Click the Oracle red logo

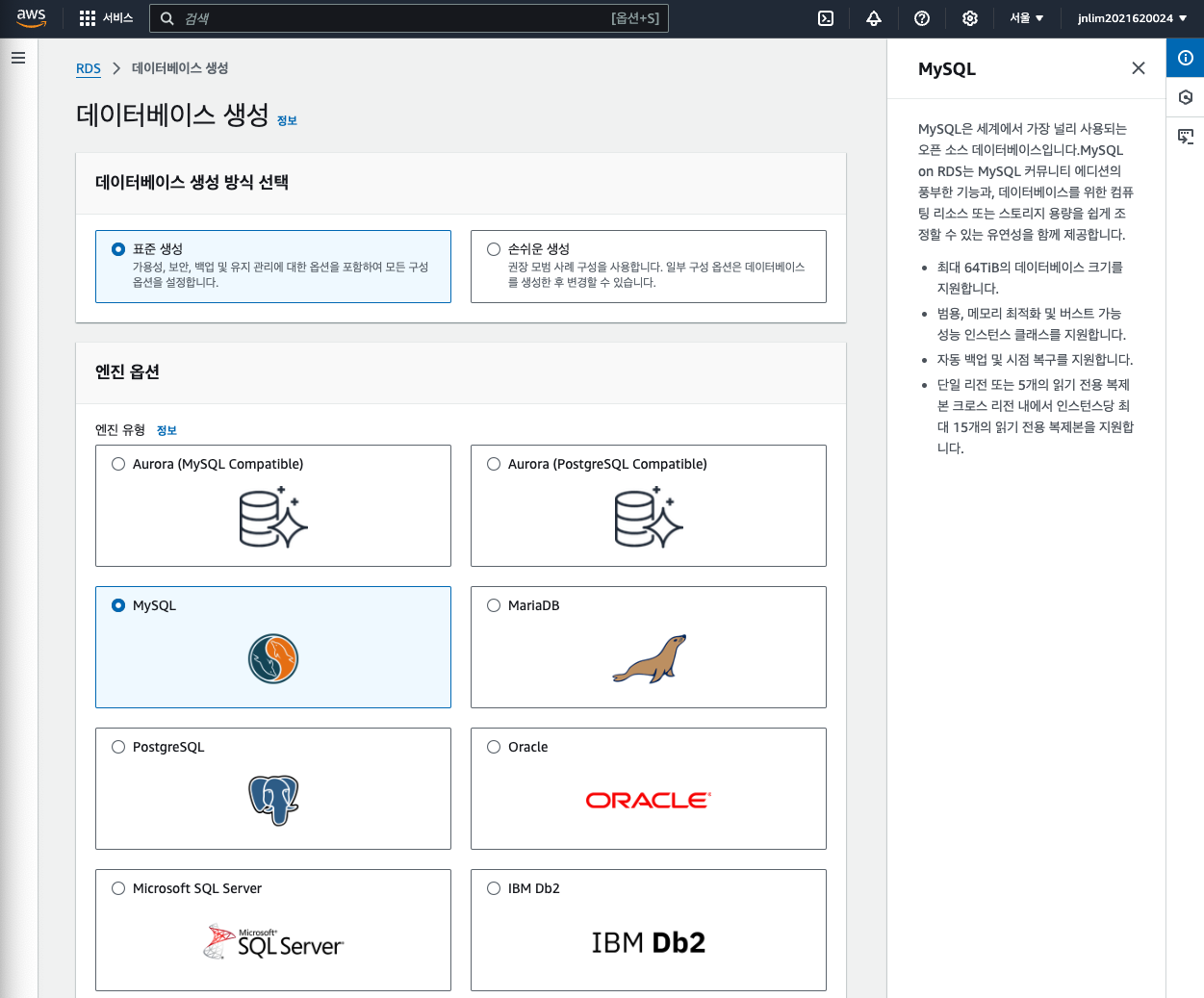tap(649, 801)
